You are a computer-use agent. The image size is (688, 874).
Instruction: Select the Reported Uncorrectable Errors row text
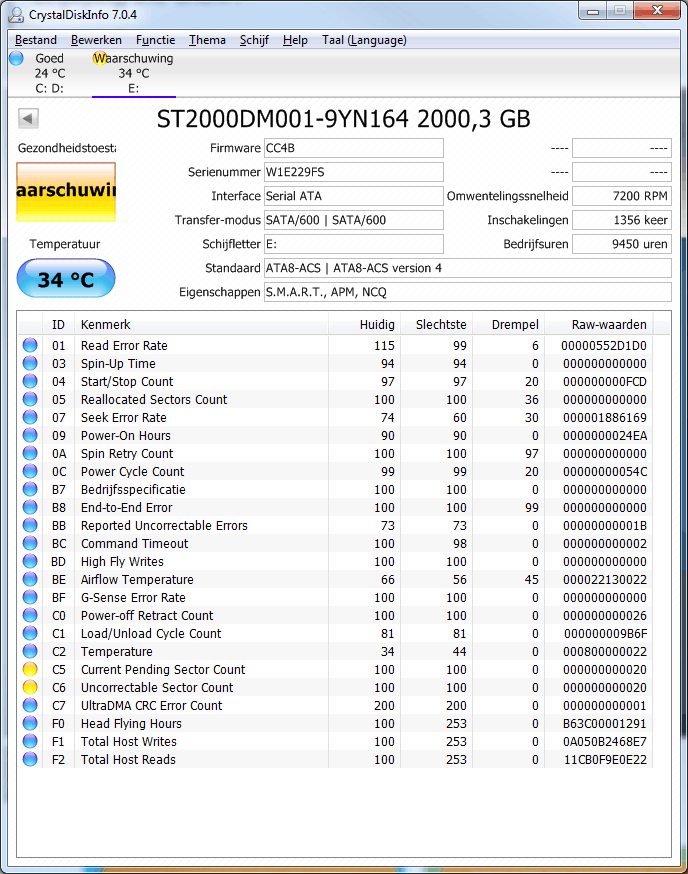(x=164, y=526)
